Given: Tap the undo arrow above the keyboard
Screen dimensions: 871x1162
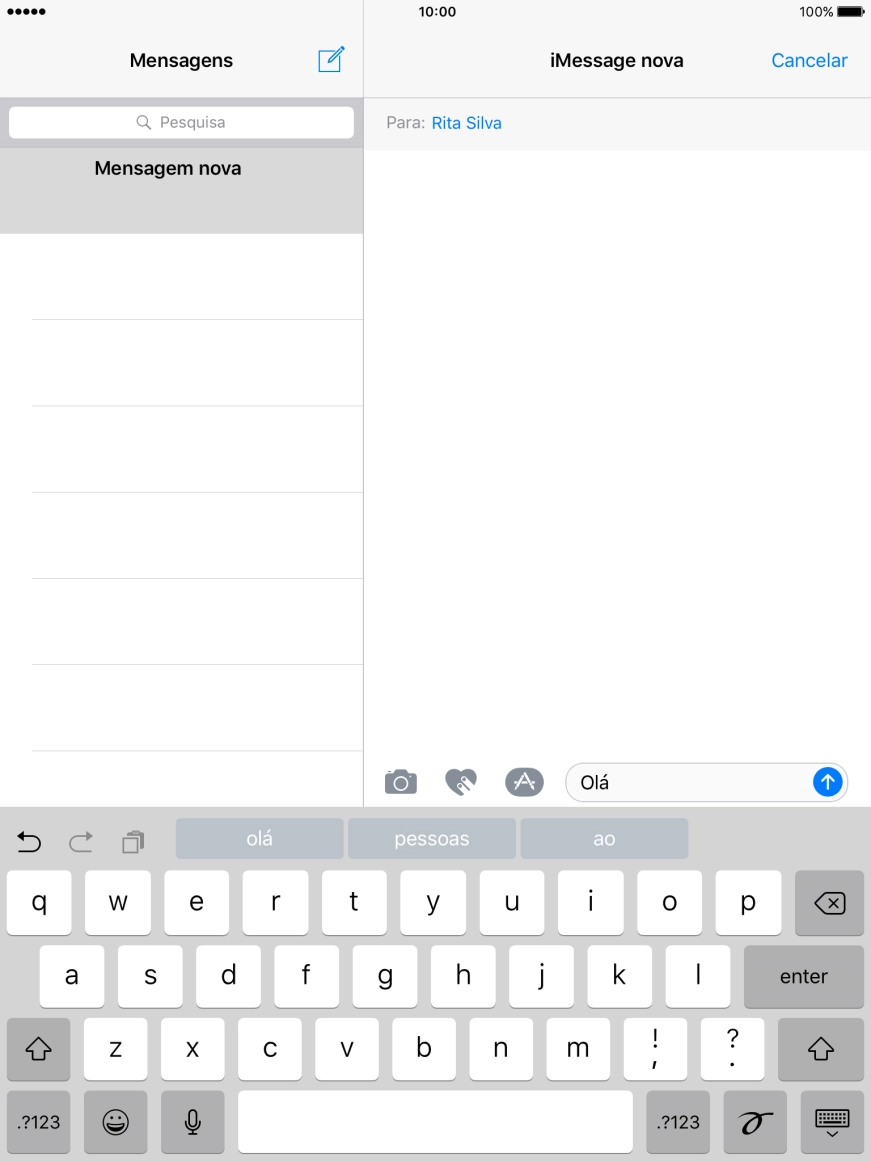Looking at the screenshot, I should 29,842.
